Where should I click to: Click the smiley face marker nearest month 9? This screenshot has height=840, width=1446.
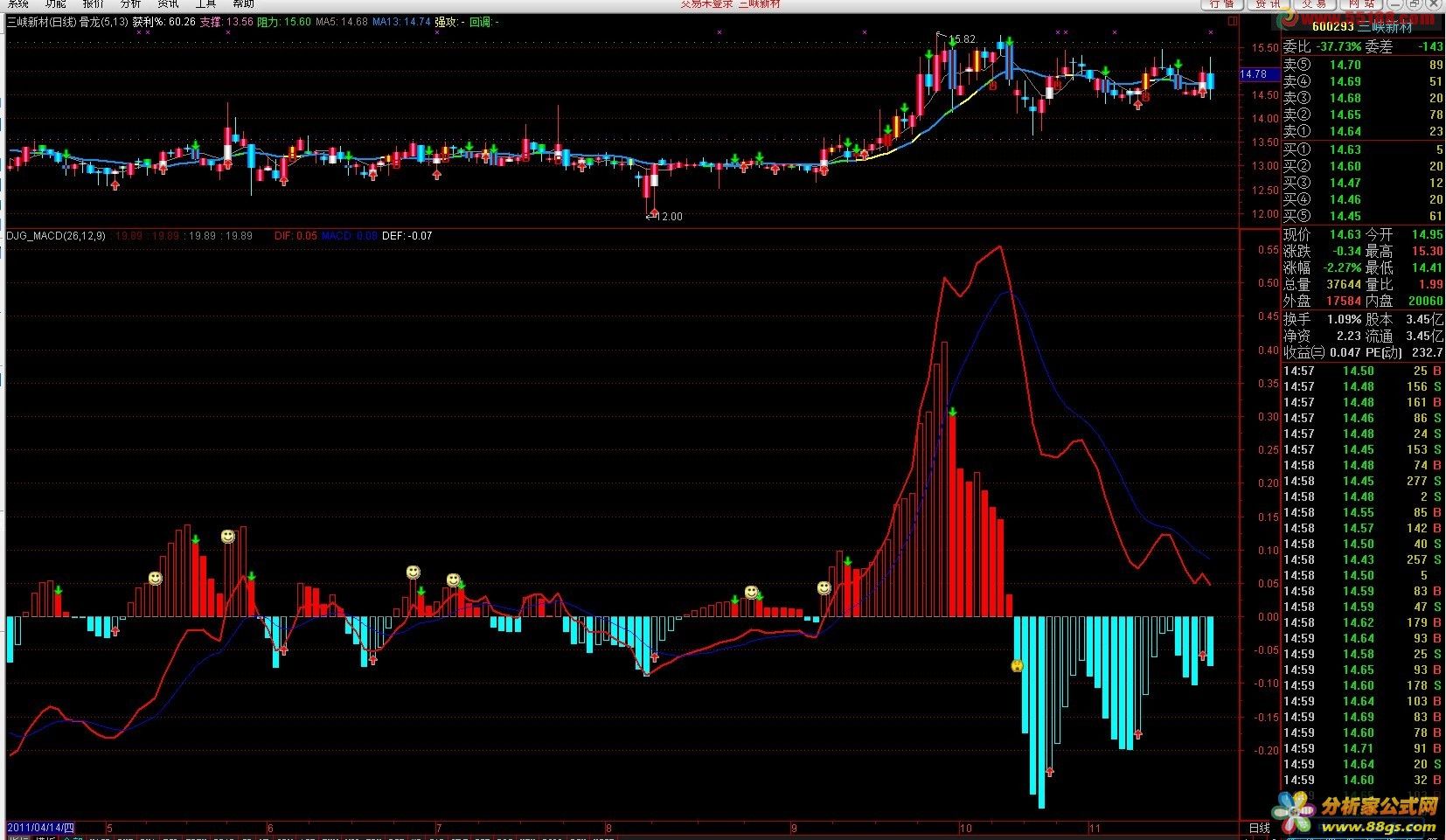coord(824,588)
